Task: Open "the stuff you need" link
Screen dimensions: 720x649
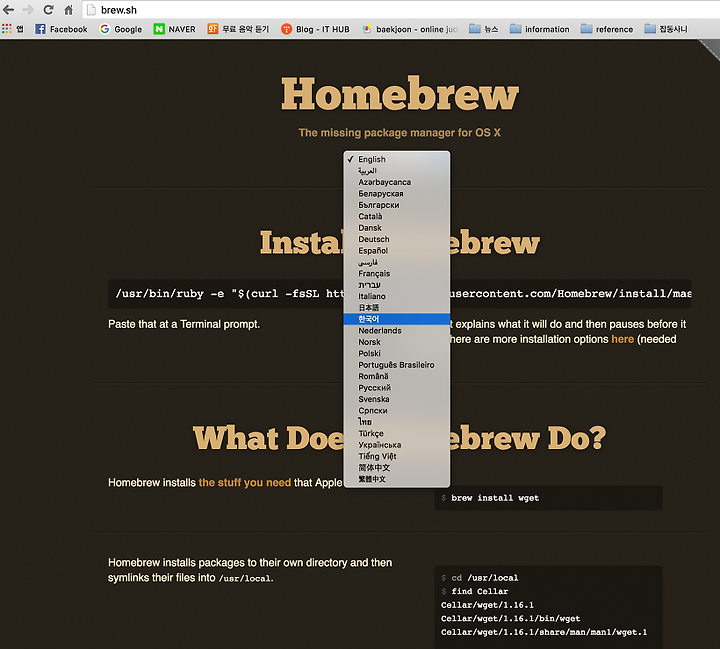Action: coord(245,483)
